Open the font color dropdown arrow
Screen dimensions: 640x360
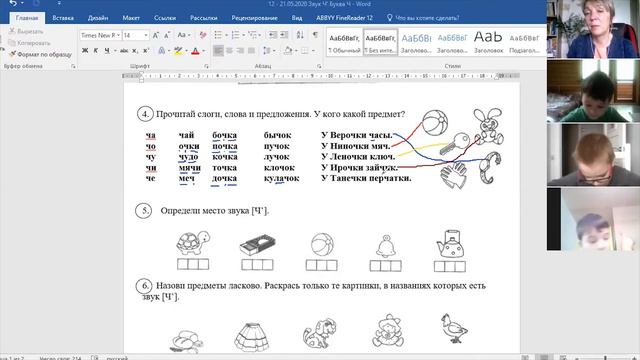204,51
